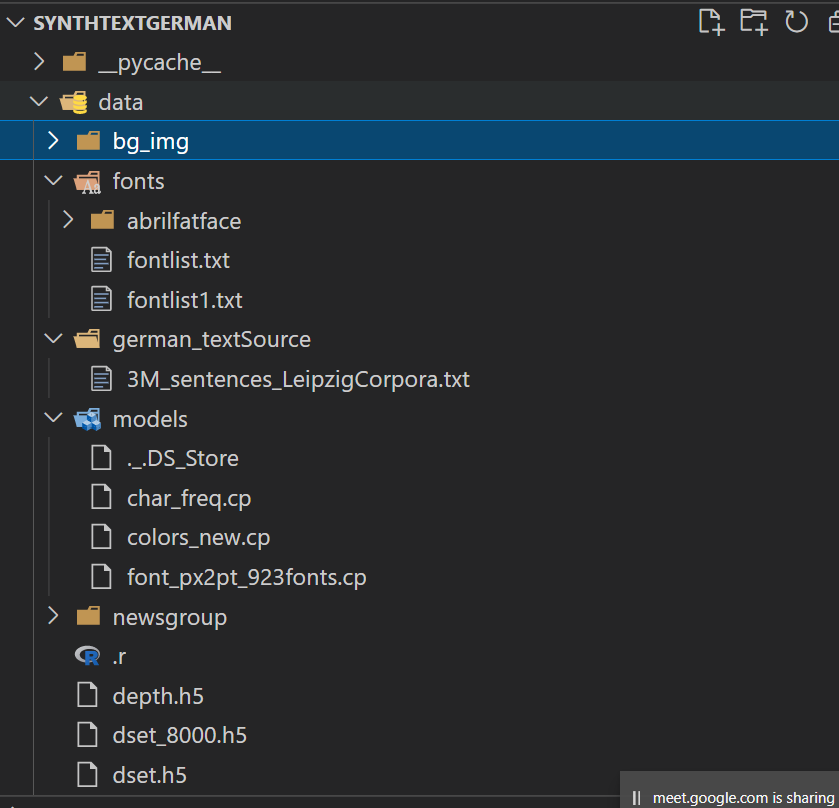Pause screen sharing with the pause control
839x808 pixels.
point(637,797)
